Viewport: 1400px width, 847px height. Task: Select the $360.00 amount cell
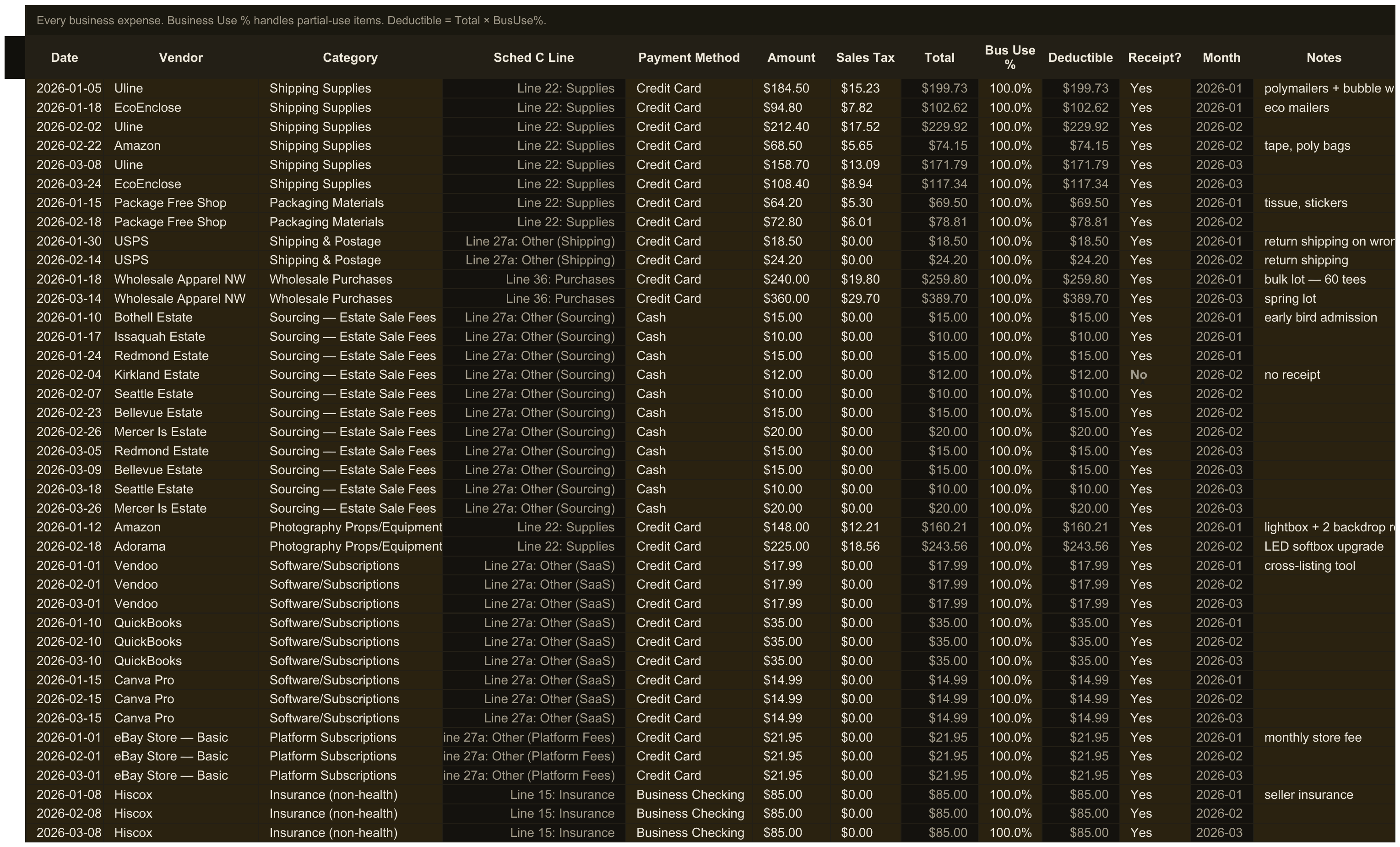pyautogui.click(x=791, y=298)
